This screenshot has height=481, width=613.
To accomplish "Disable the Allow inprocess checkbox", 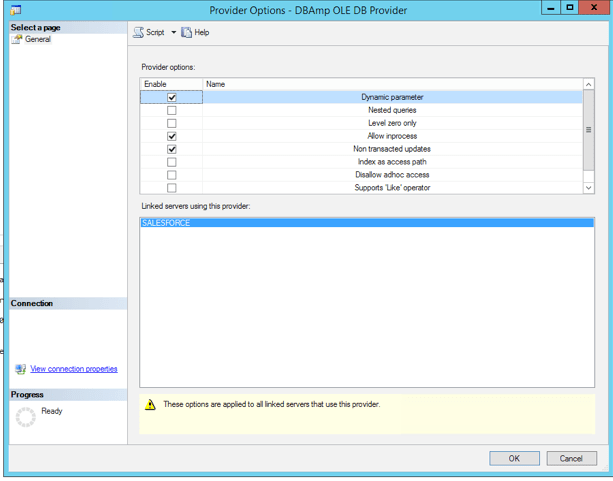I will (x=172, y=136).
